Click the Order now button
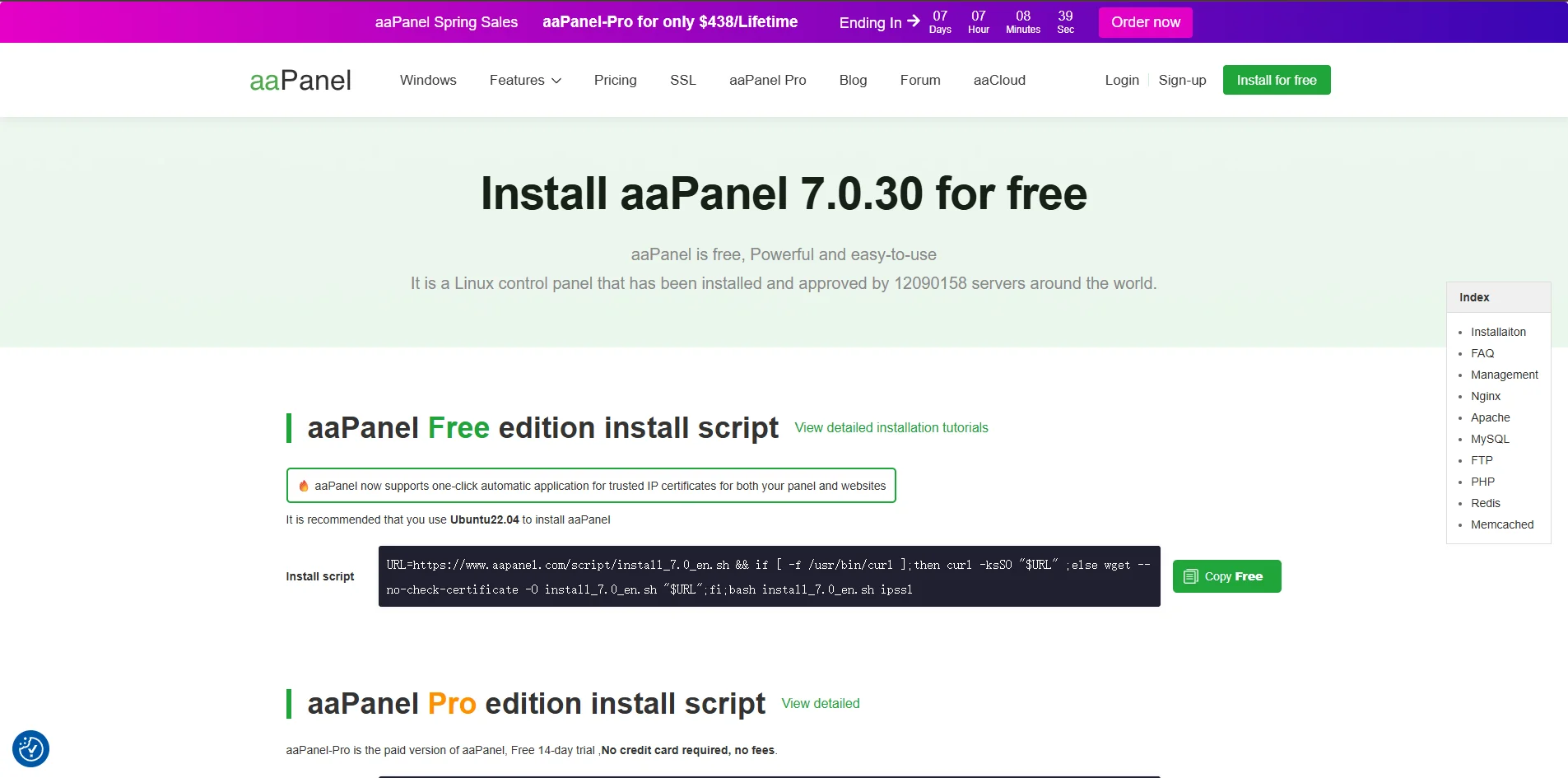Viewport: 1568px width, 778px height. (1145, 22)
